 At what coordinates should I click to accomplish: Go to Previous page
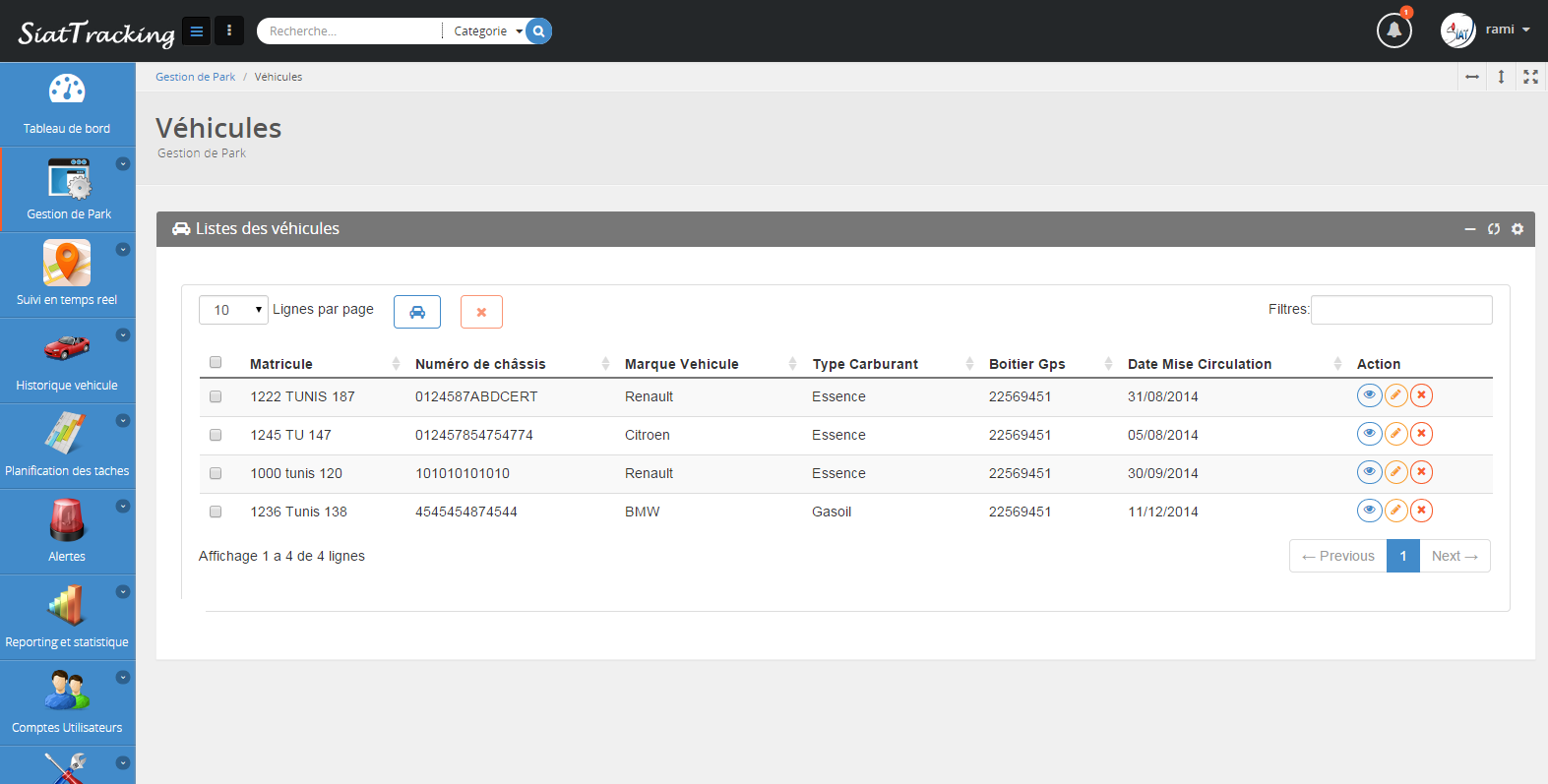point(1338,556)
